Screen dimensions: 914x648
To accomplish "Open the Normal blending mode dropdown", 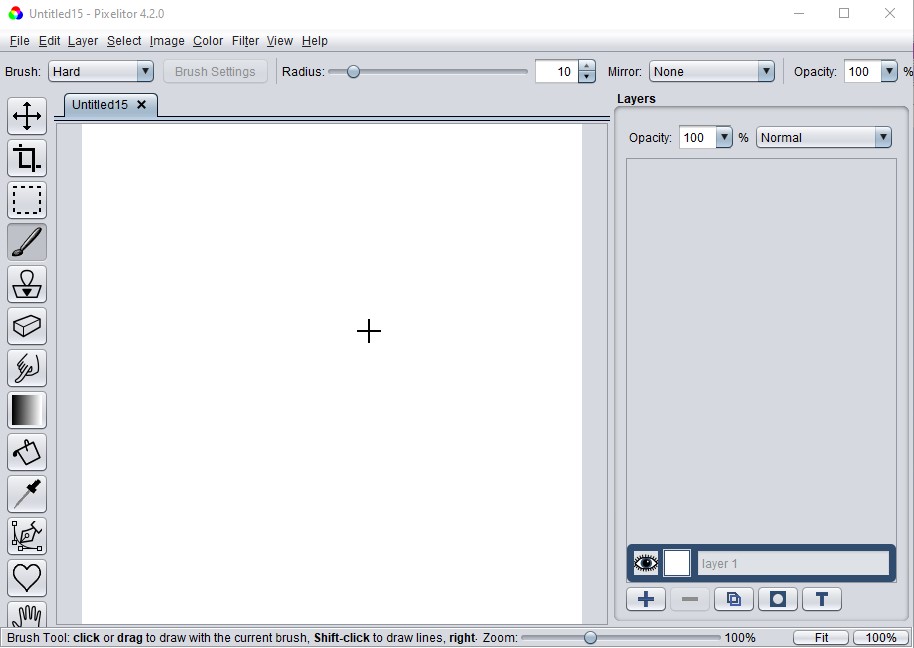I will coord(824,138).
